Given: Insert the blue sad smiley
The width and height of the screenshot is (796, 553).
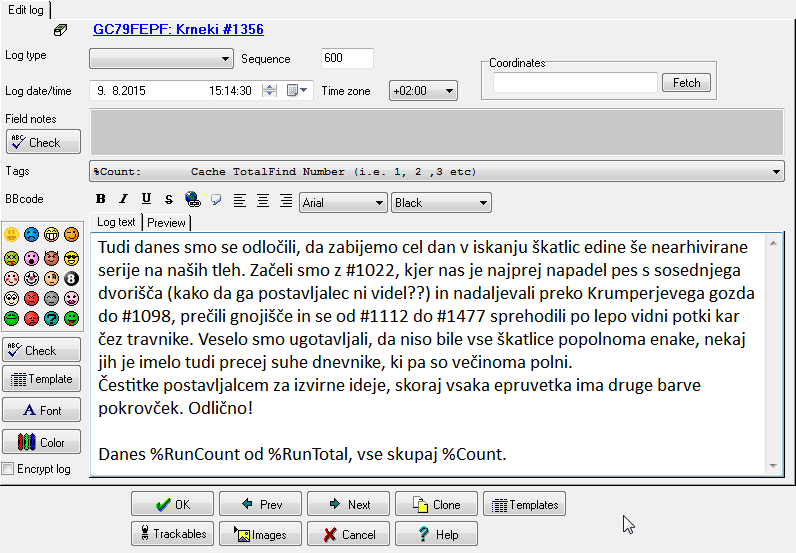Looking at the screenshot, I should [31, 235].
